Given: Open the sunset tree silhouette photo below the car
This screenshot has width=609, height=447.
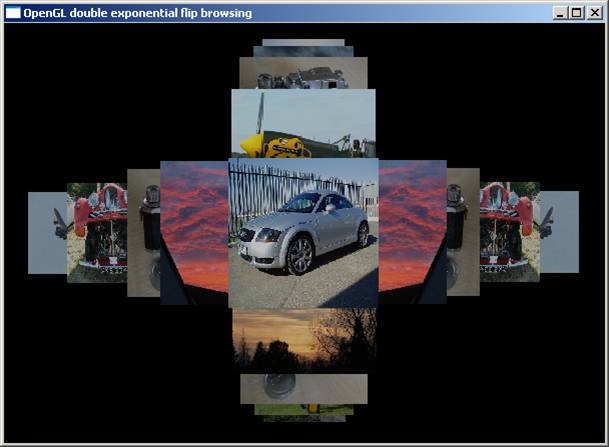Looking at the screenshot, I should (303, 339).
